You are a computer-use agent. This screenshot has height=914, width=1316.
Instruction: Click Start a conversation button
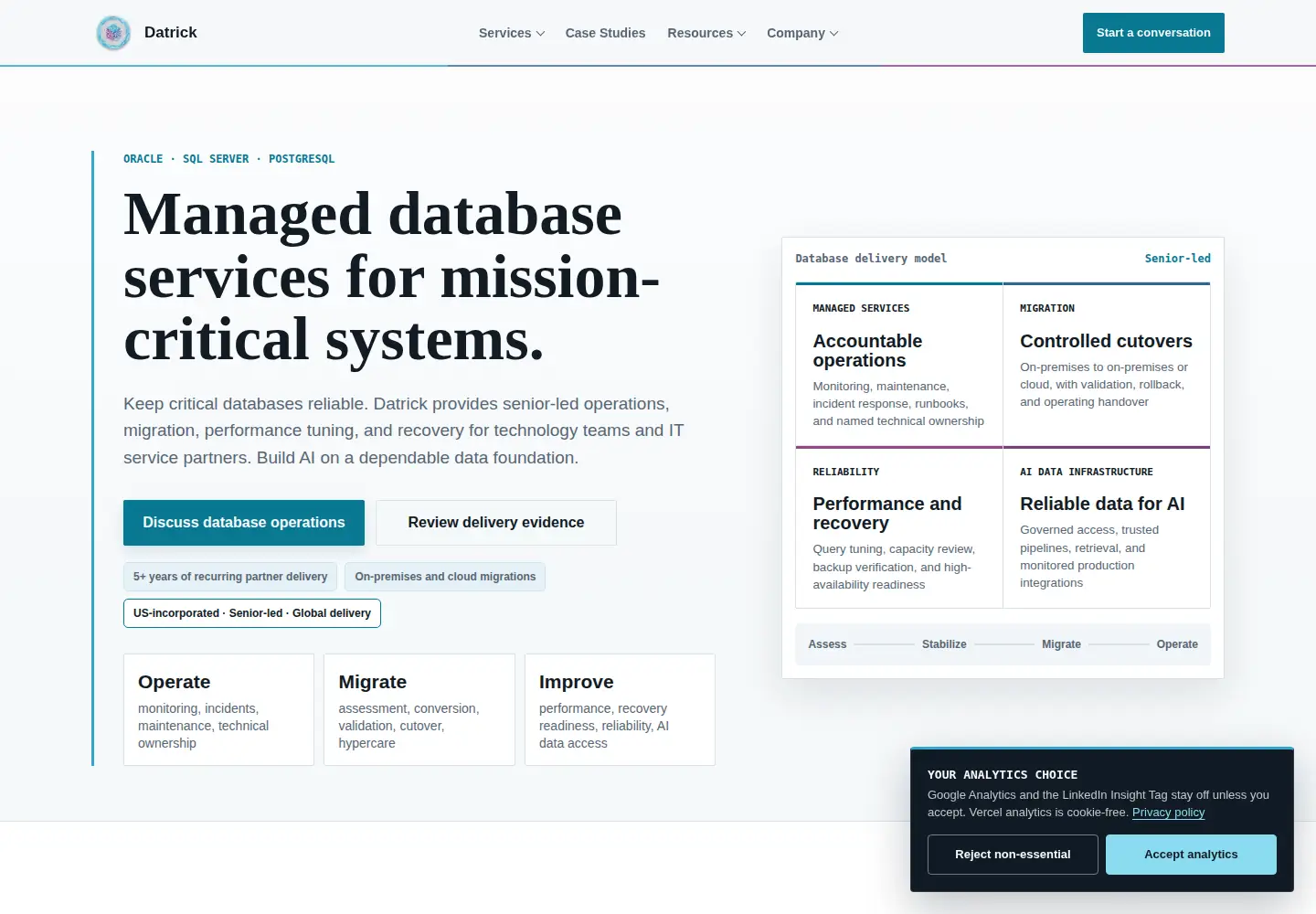1153,33
